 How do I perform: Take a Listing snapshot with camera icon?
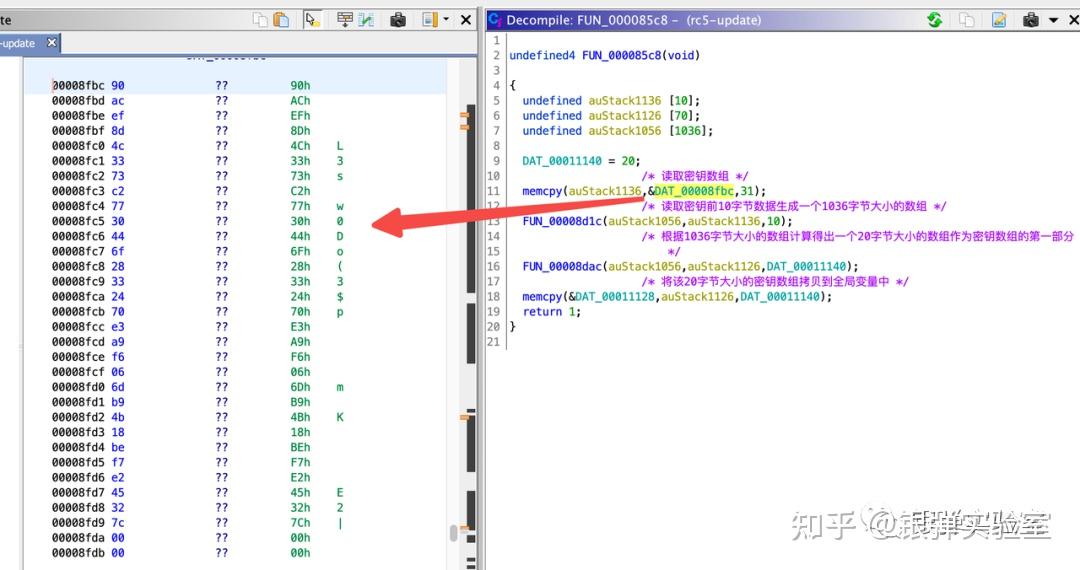pos(398,20)
